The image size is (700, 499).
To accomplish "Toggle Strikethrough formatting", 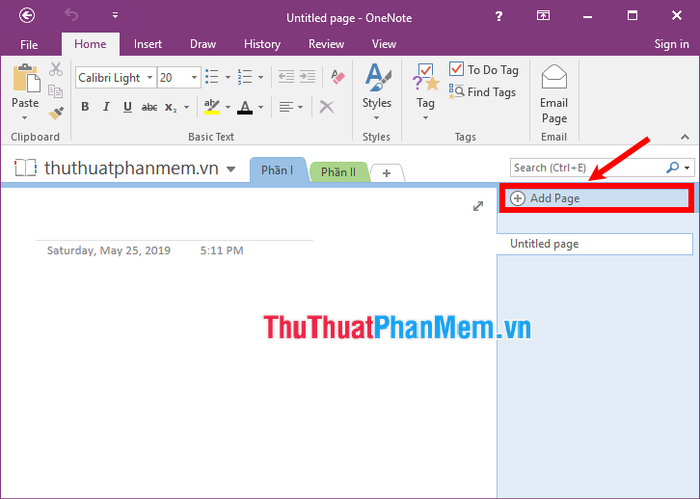I will (x=149, y=108).
